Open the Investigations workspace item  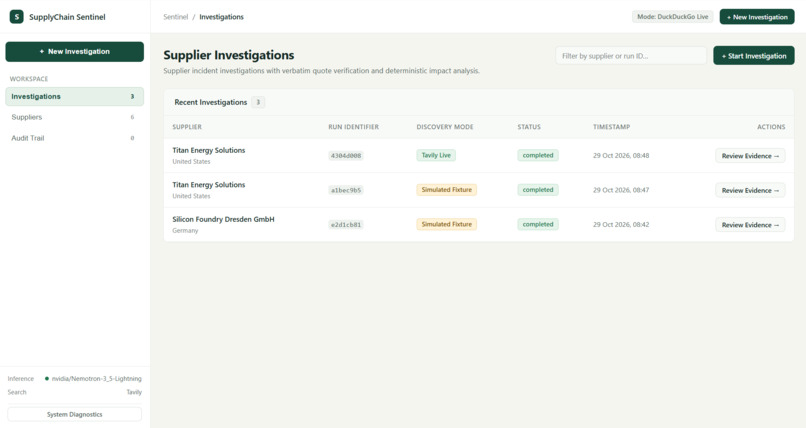(x=75, y=97)
